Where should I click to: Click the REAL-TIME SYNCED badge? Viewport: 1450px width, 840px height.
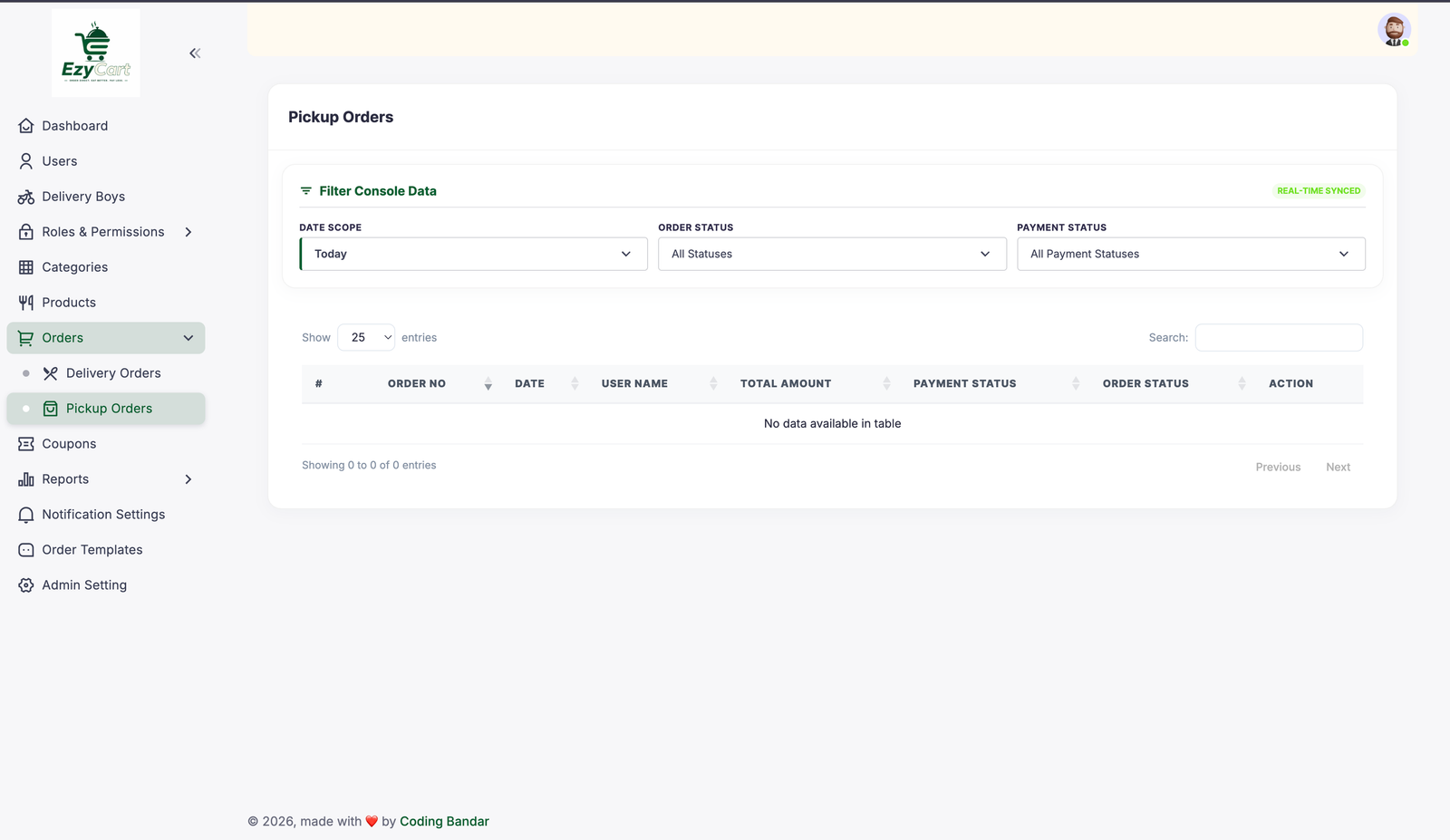pos(1319,191)
